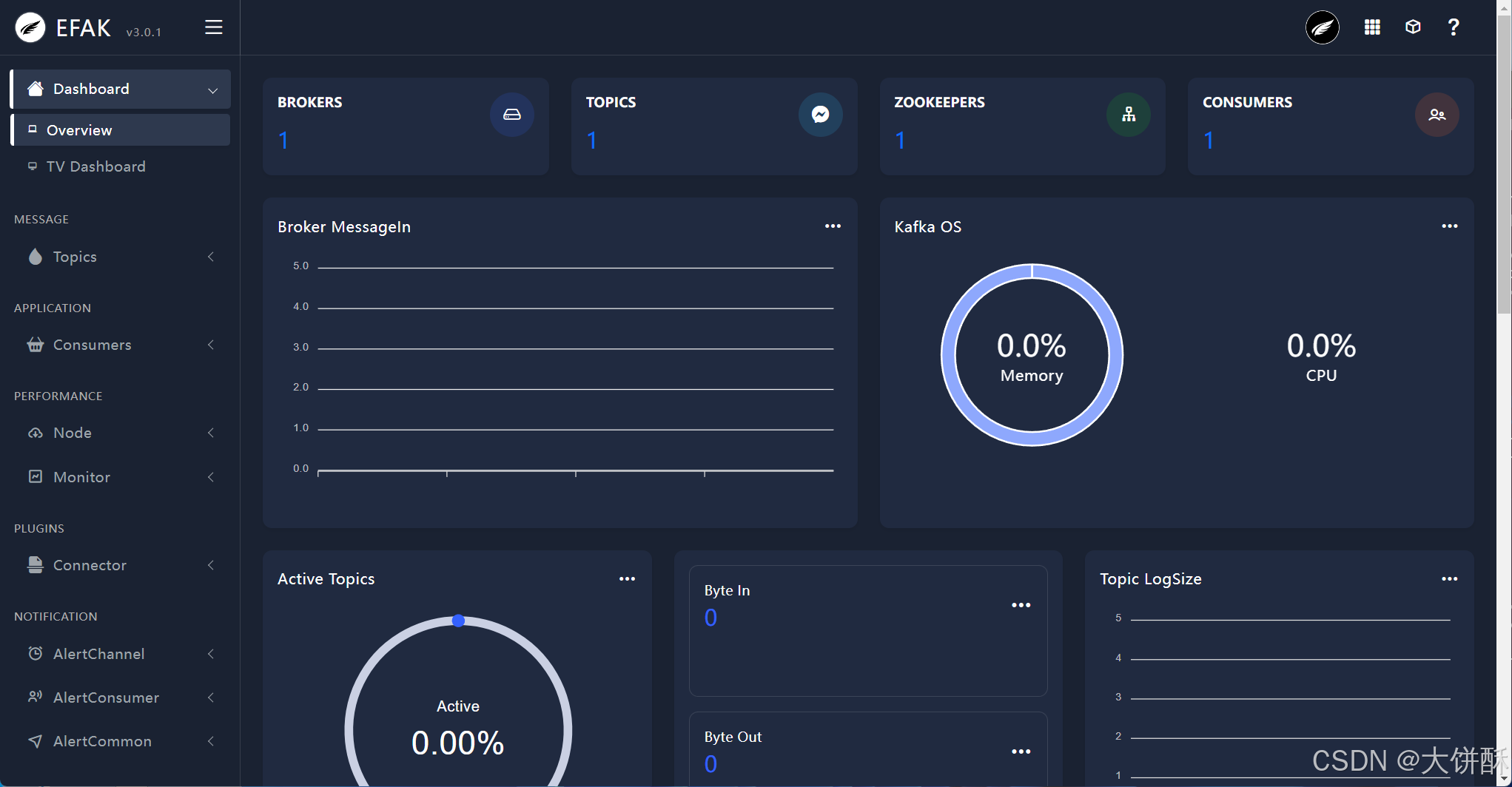
Task: Expand the Node submenu chevron
Action: 211,433
